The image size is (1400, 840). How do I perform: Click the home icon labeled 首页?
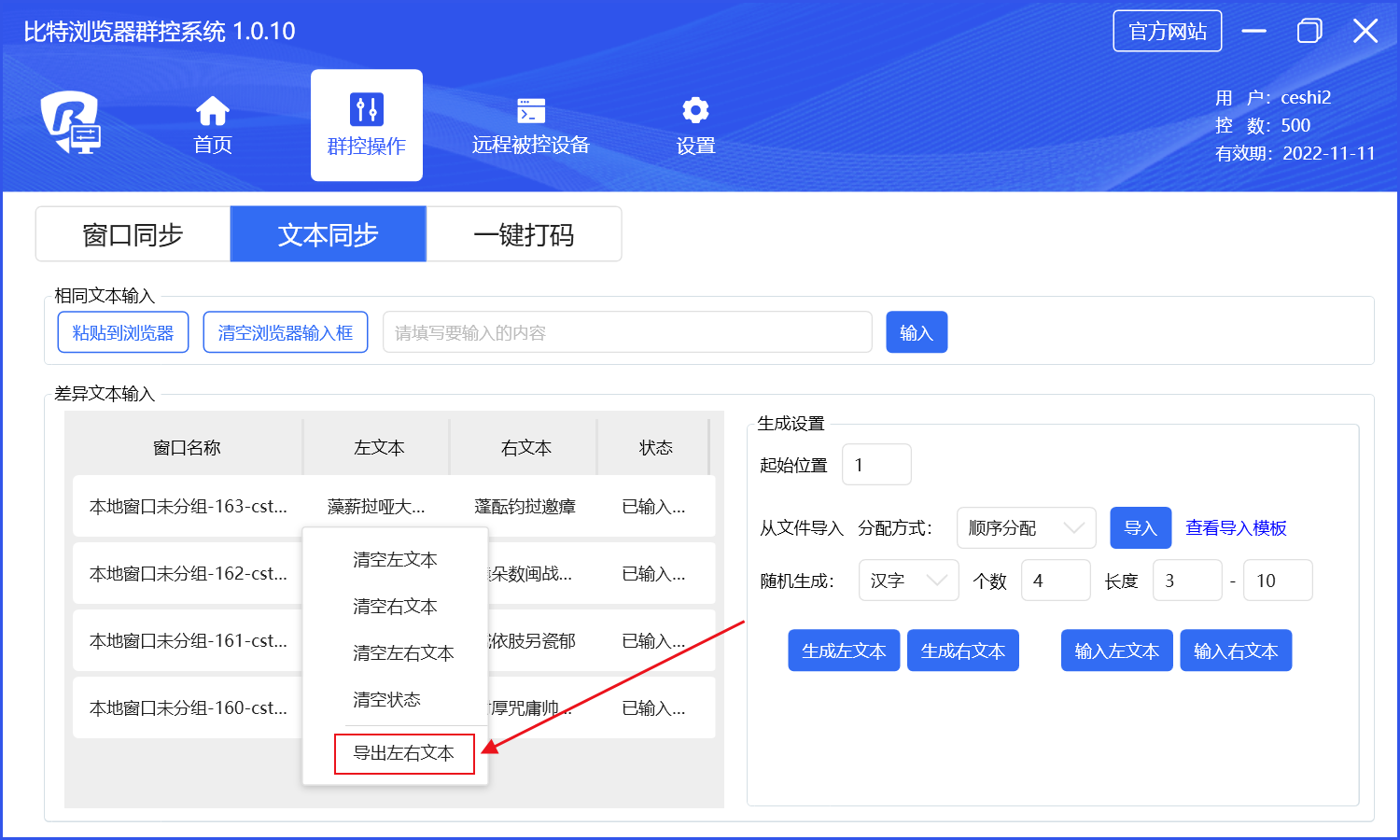(213, 112)
